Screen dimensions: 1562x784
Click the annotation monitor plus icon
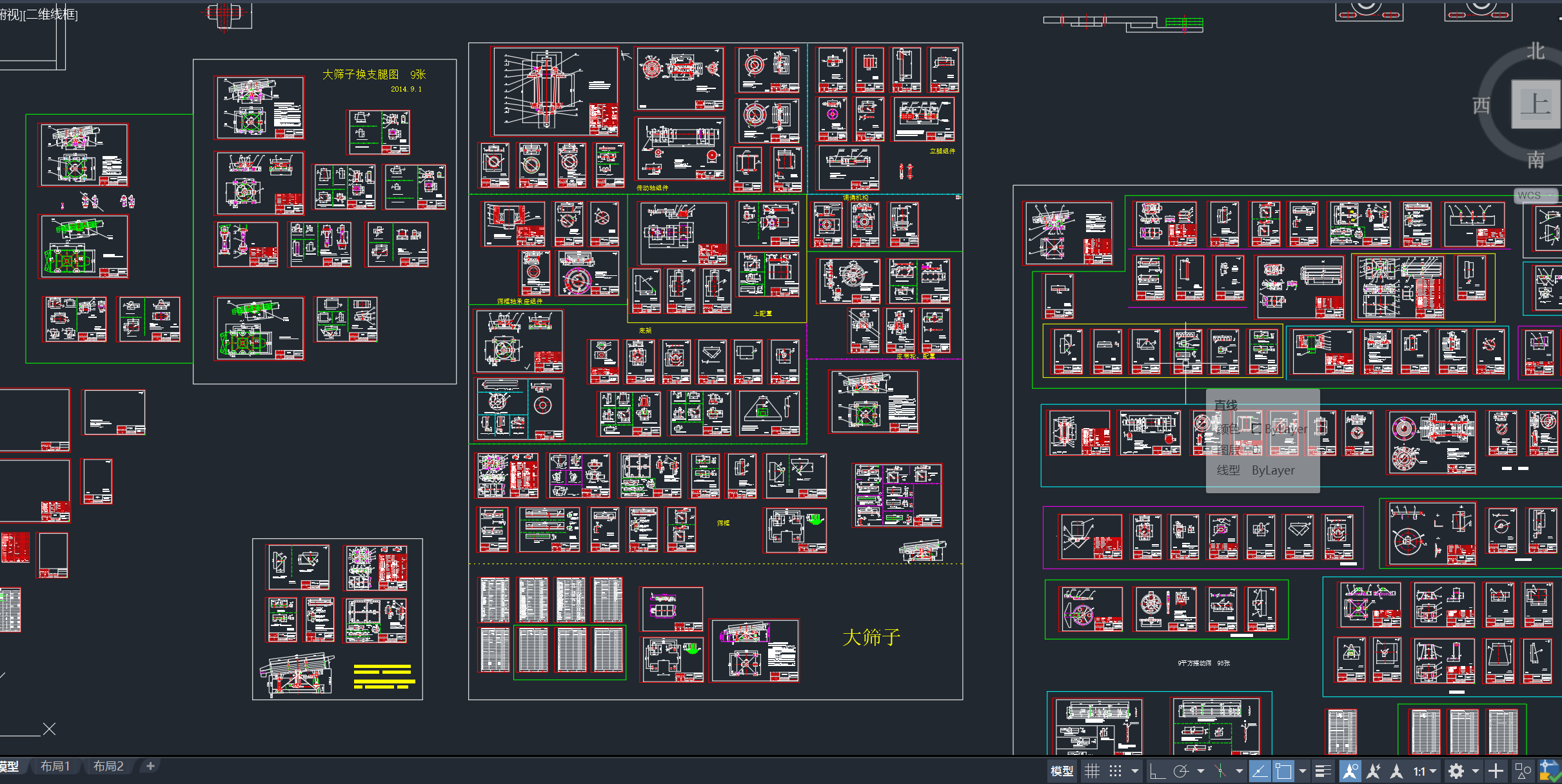pos(1496,771)
